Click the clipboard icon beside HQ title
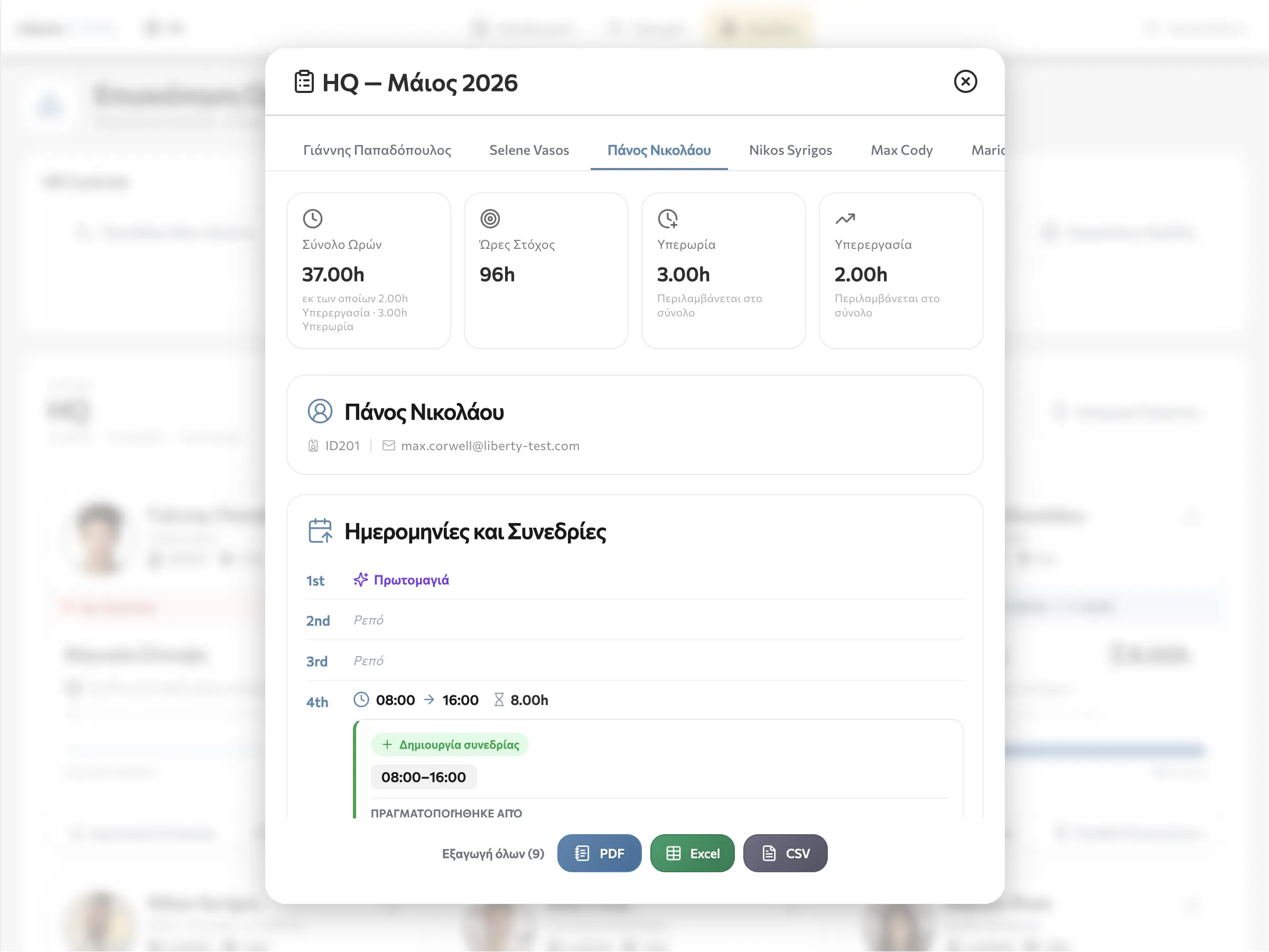The width and height of the screenshot is (1269, 952). pyautogui.click(x=304, y=81)
